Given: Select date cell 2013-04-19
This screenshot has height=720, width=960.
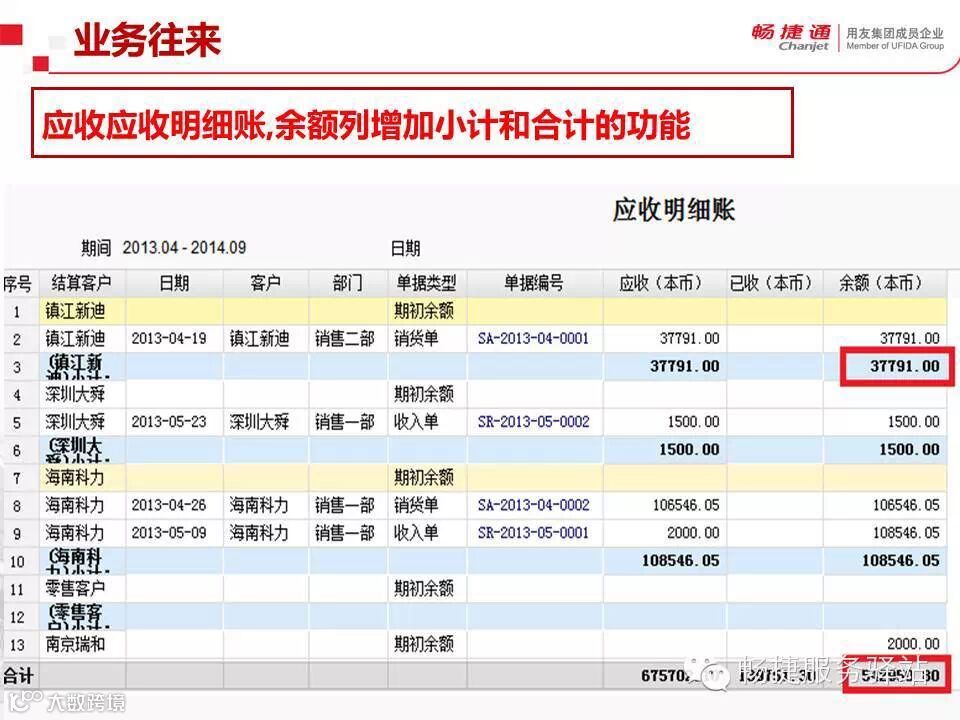Looking at the screenshot, I should click(169, 339).
